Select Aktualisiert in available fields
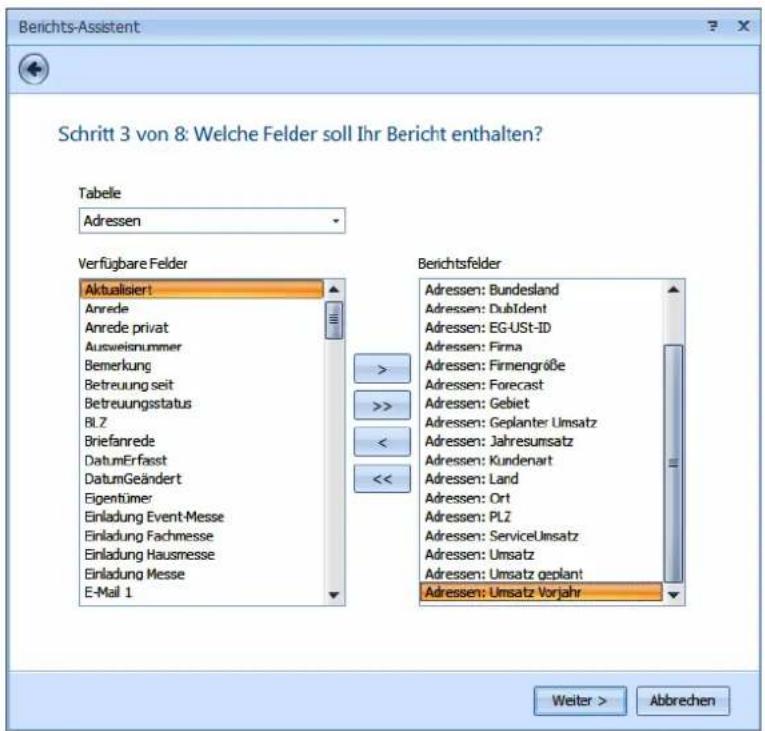The height and width of the screenshot is (731, 765). pos(201,289)
